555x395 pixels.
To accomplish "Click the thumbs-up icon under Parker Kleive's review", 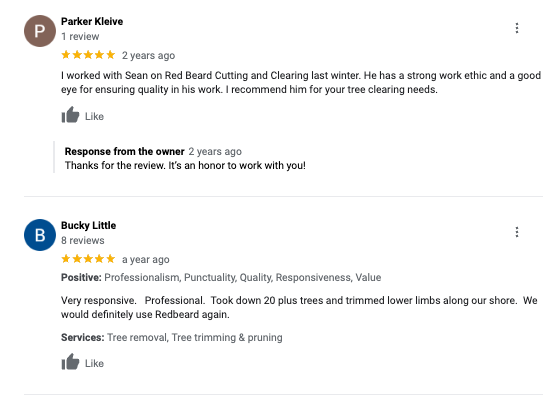I will 70,115.
